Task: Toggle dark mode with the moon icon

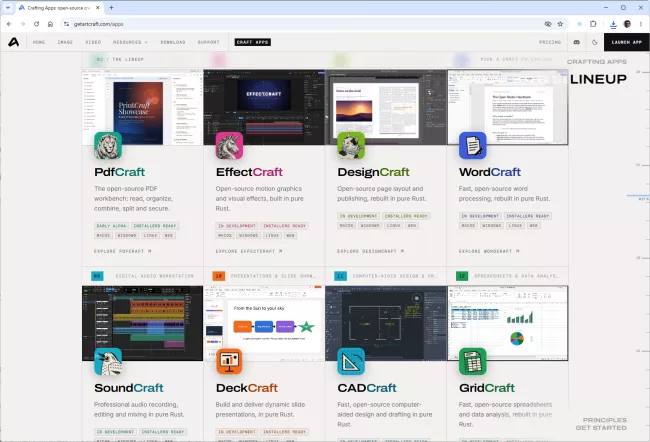Action: [595, 42]
